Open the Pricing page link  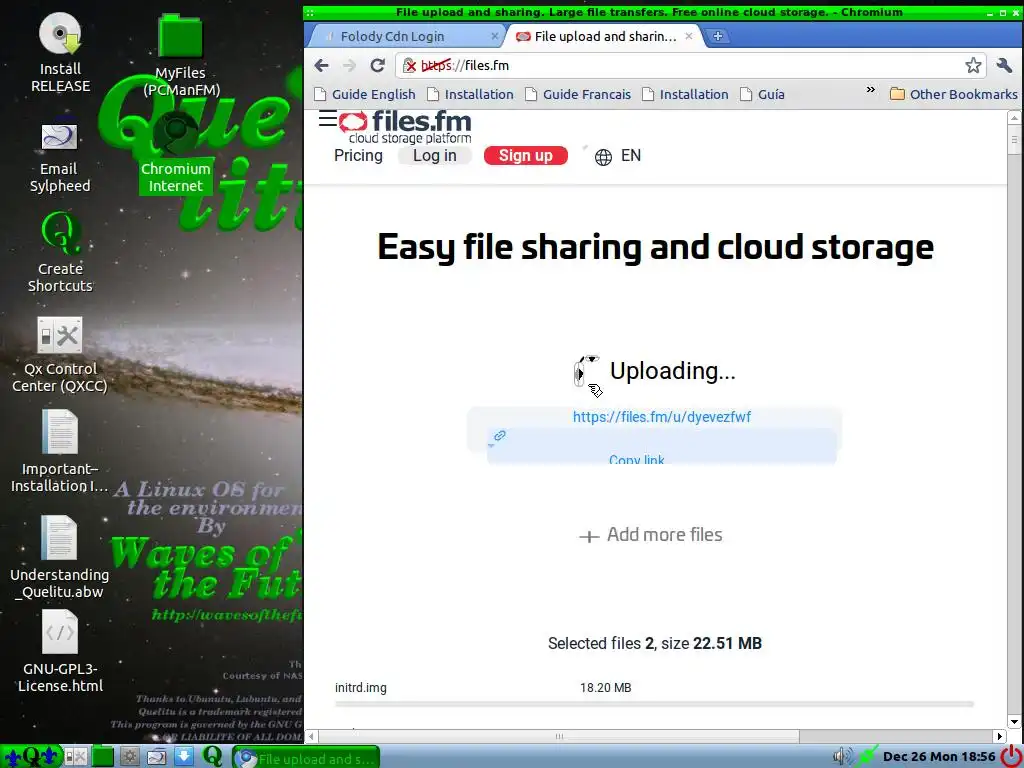click(x=358, y=155)
